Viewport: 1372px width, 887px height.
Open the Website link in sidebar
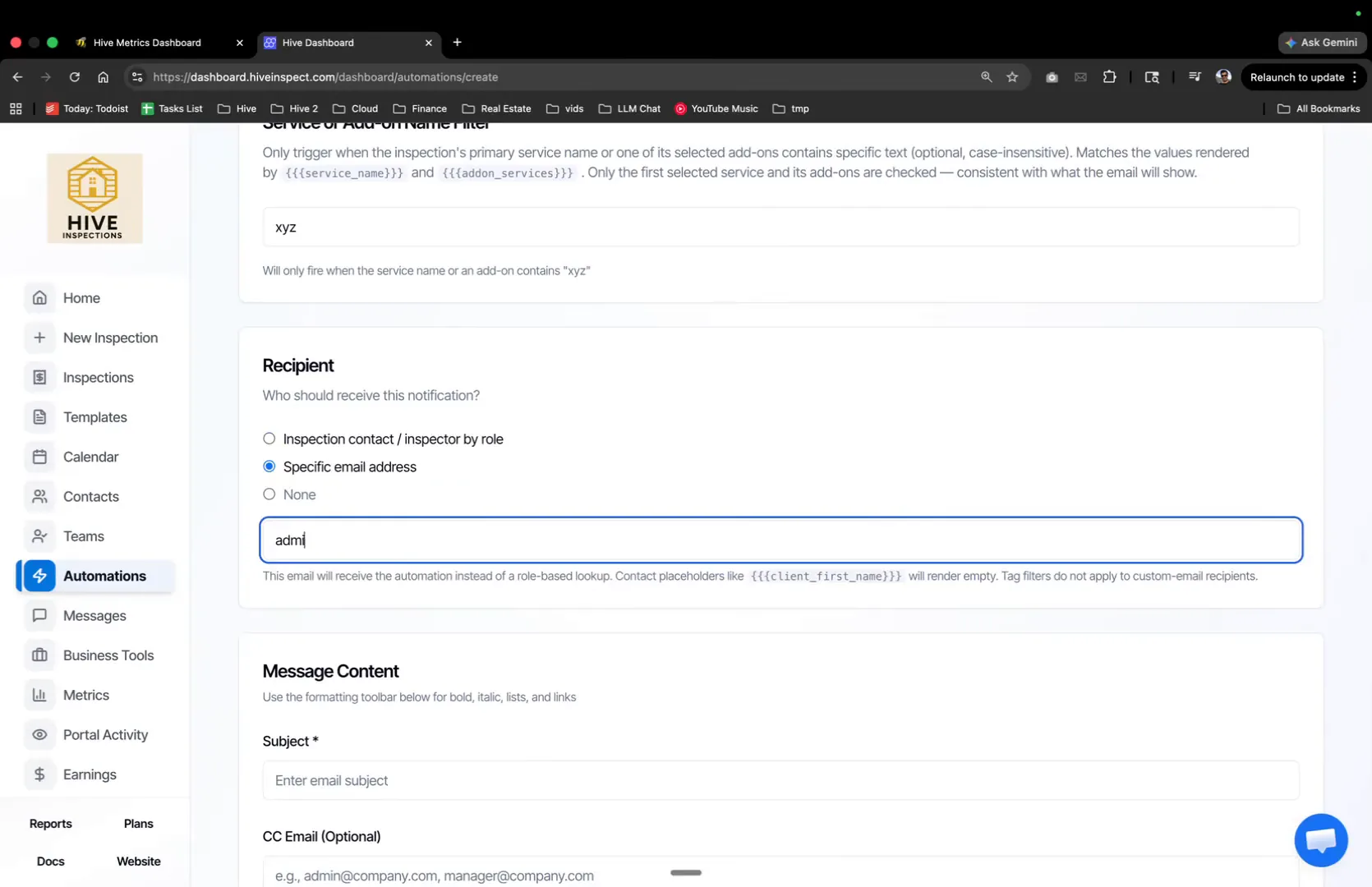pyautogui.click(x=138, y=862)
